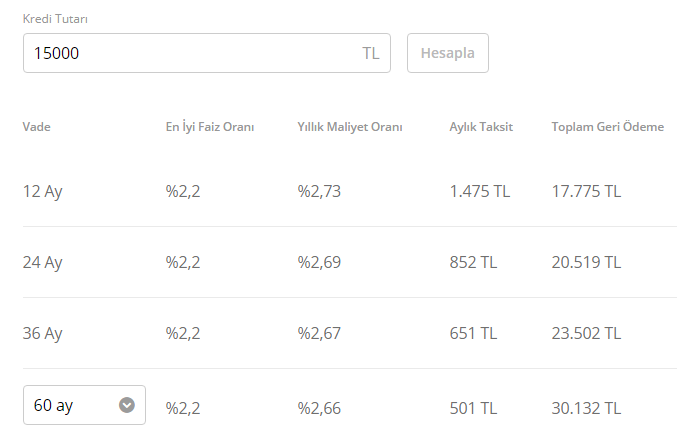Viewport: 677px width, 444px height.
Task: Select the 12 Ay term row
Action: click(x=43, y=191)
